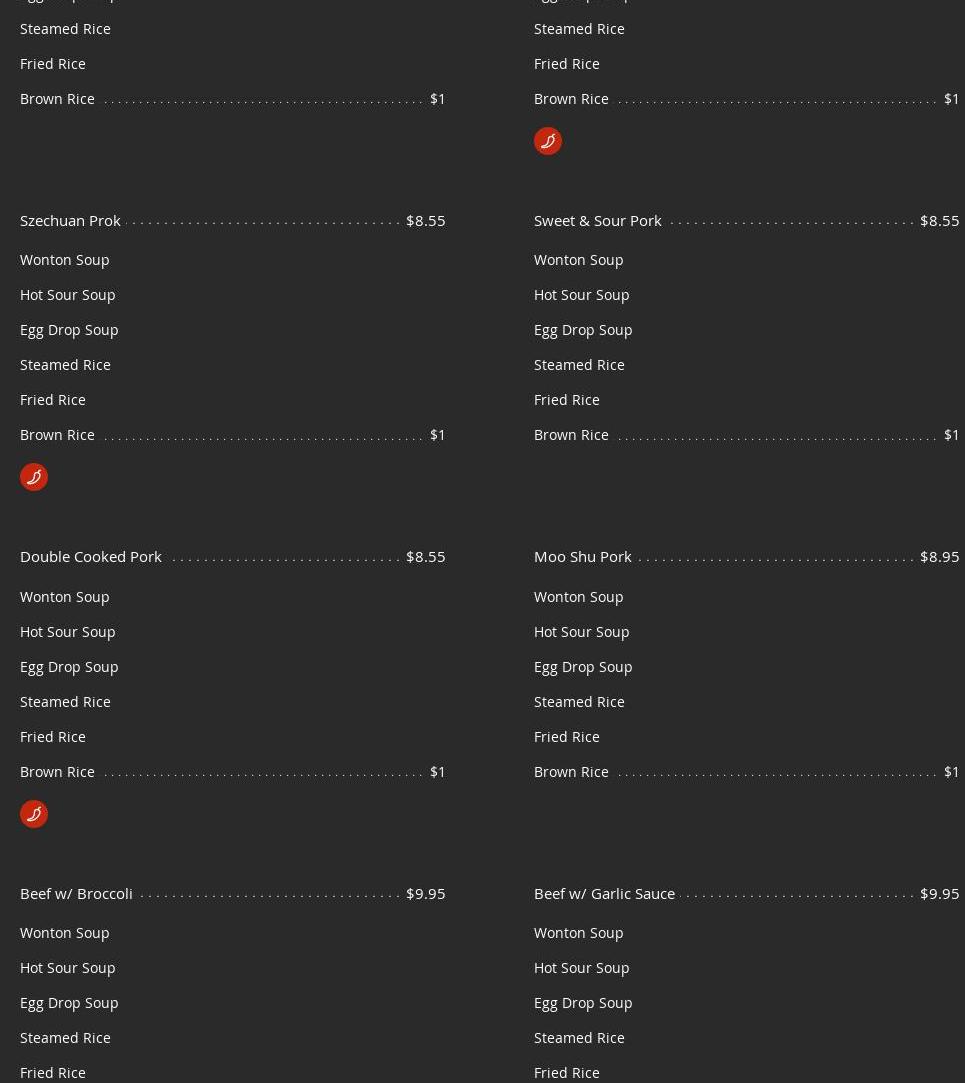Image resolution: width=965 pixels, height=1083 pixels.
Task: Click the chili pepper icon under Double Cooked Pork
Action: coord(34,814)
